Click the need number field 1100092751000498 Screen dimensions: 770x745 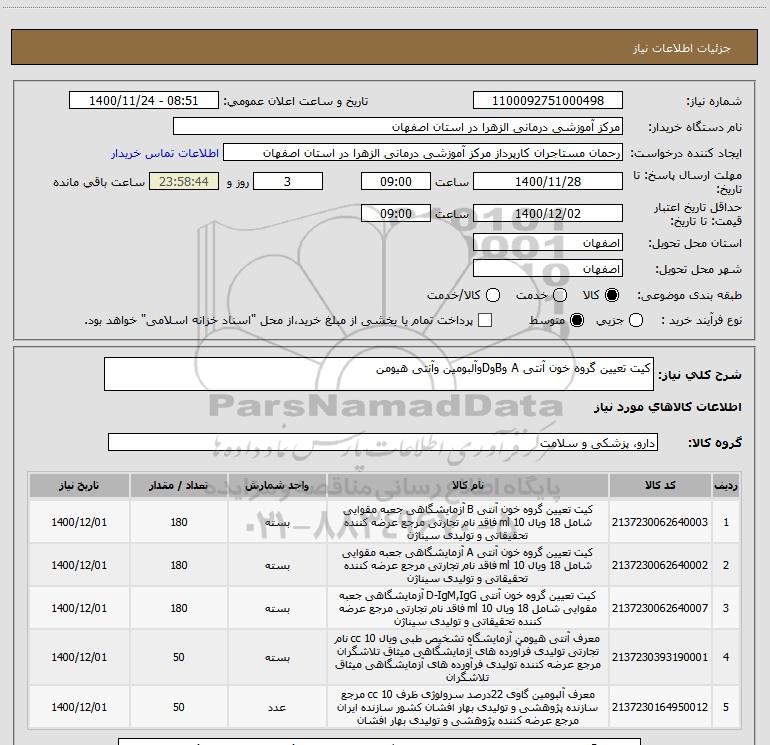[548, 101]
